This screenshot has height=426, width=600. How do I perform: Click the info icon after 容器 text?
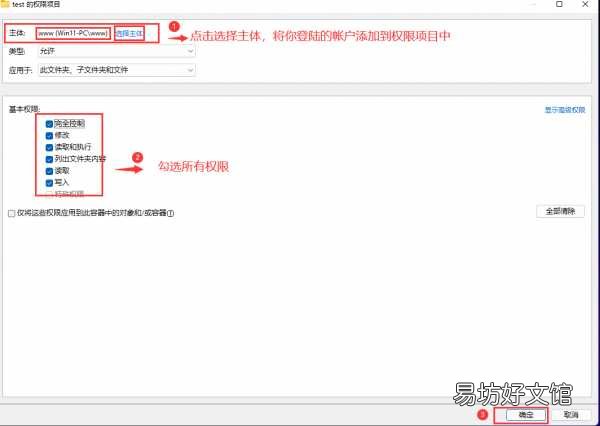[171, 214]
